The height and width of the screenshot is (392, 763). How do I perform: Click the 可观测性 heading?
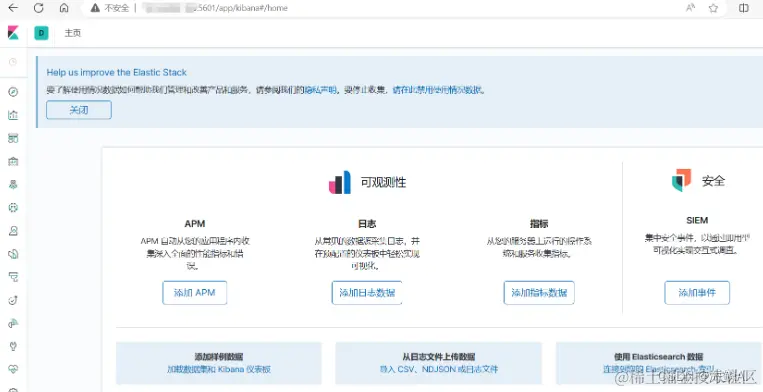(x=383, y=182)
